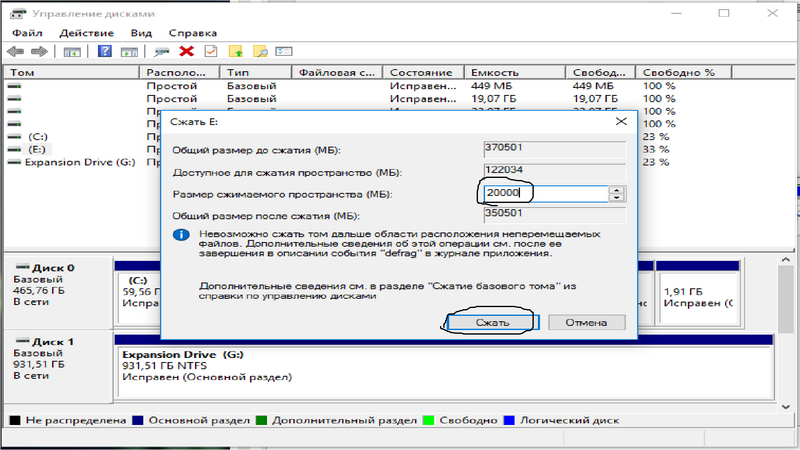800x450 pixels.
Task: Click the dark blue Основной раздел legend swatch
Action: point(138,420)
